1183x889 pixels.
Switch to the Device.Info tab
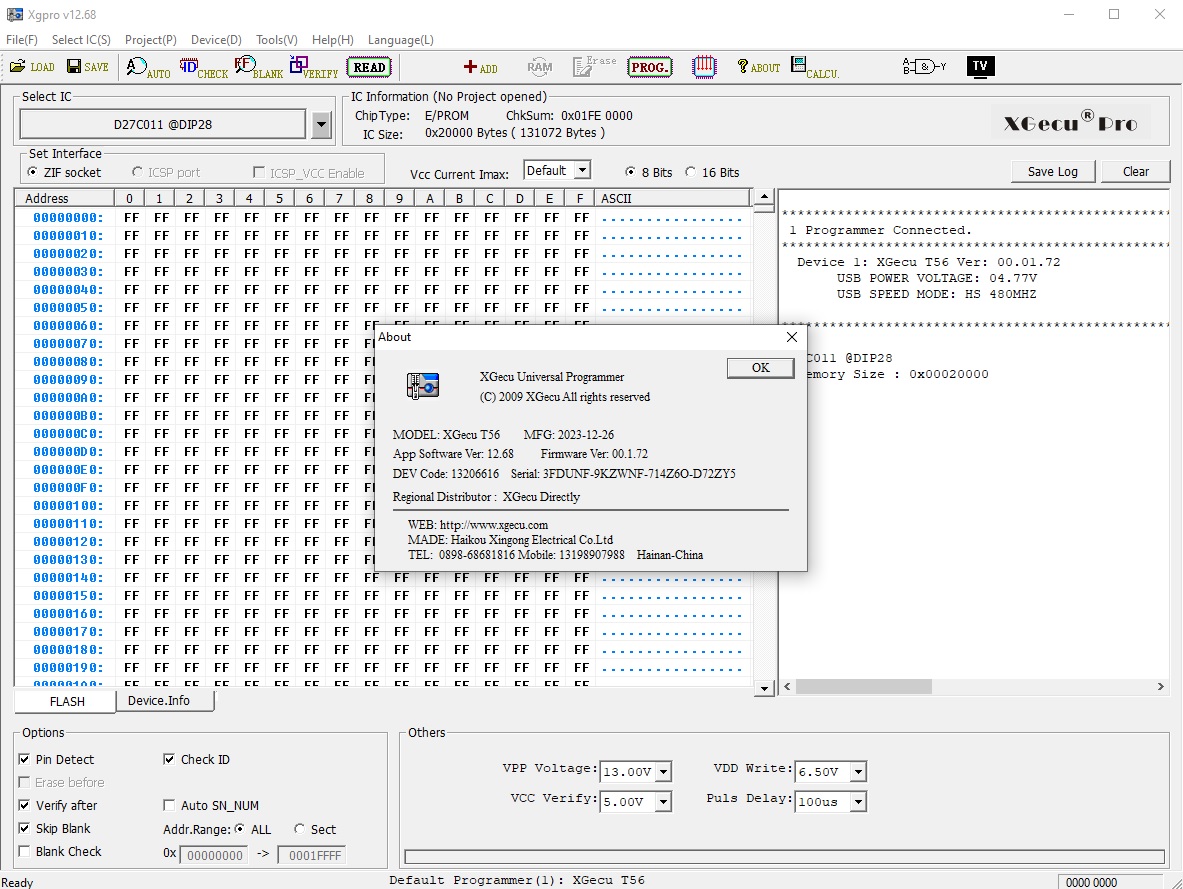tap(159, 701)
